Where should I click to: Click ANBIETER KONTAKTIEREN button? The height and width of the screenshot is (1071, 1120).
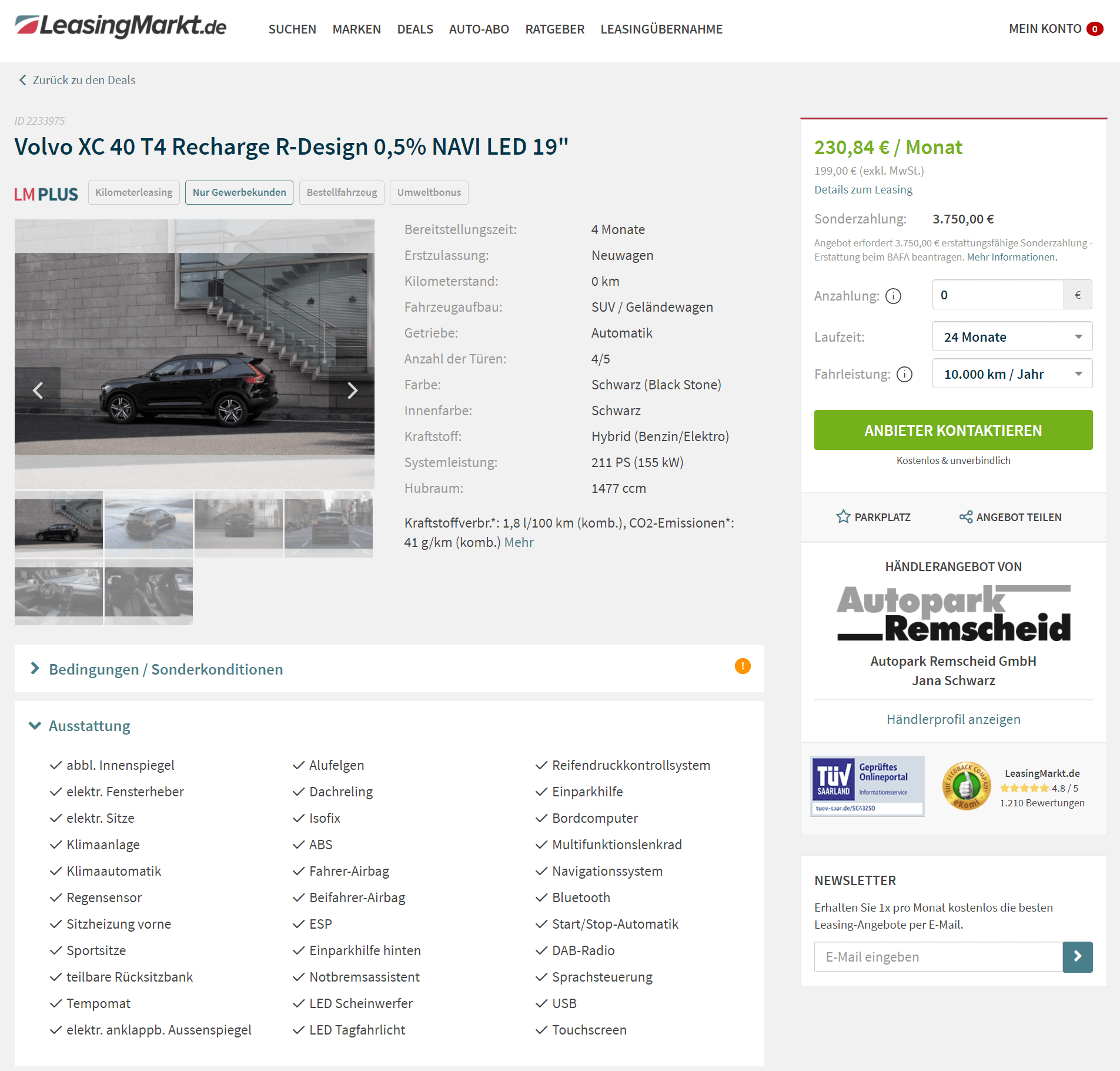click(953, 430)
